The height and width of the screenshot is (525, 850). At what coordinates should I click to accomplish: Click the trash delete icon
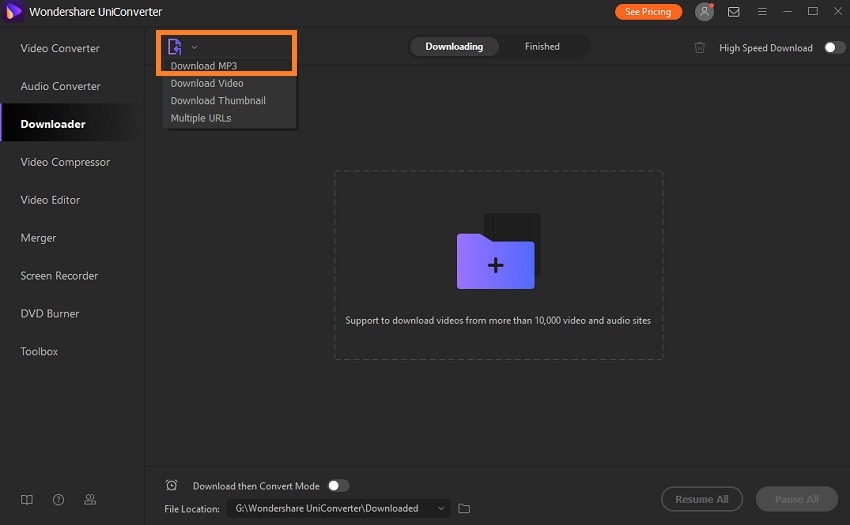pyautogui.click(x=700, y=48)
